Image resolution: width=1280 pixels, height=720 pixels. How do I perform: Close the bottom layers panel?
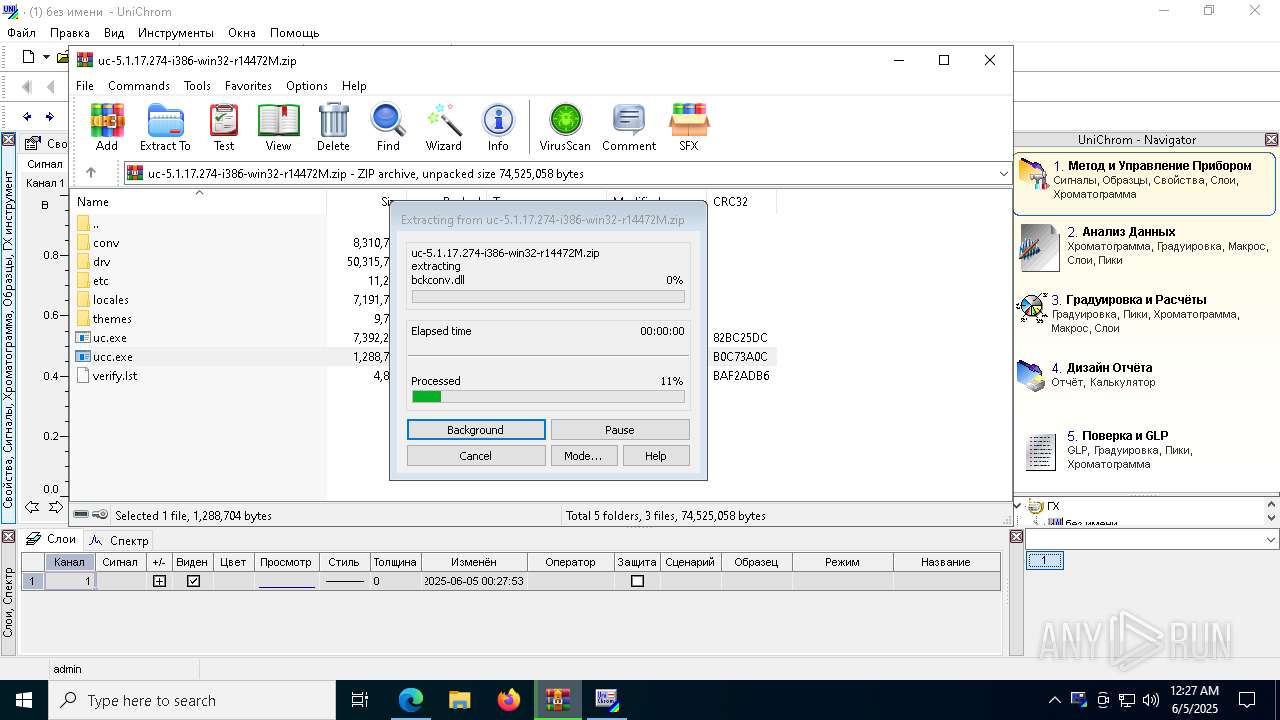coord(8,537)
